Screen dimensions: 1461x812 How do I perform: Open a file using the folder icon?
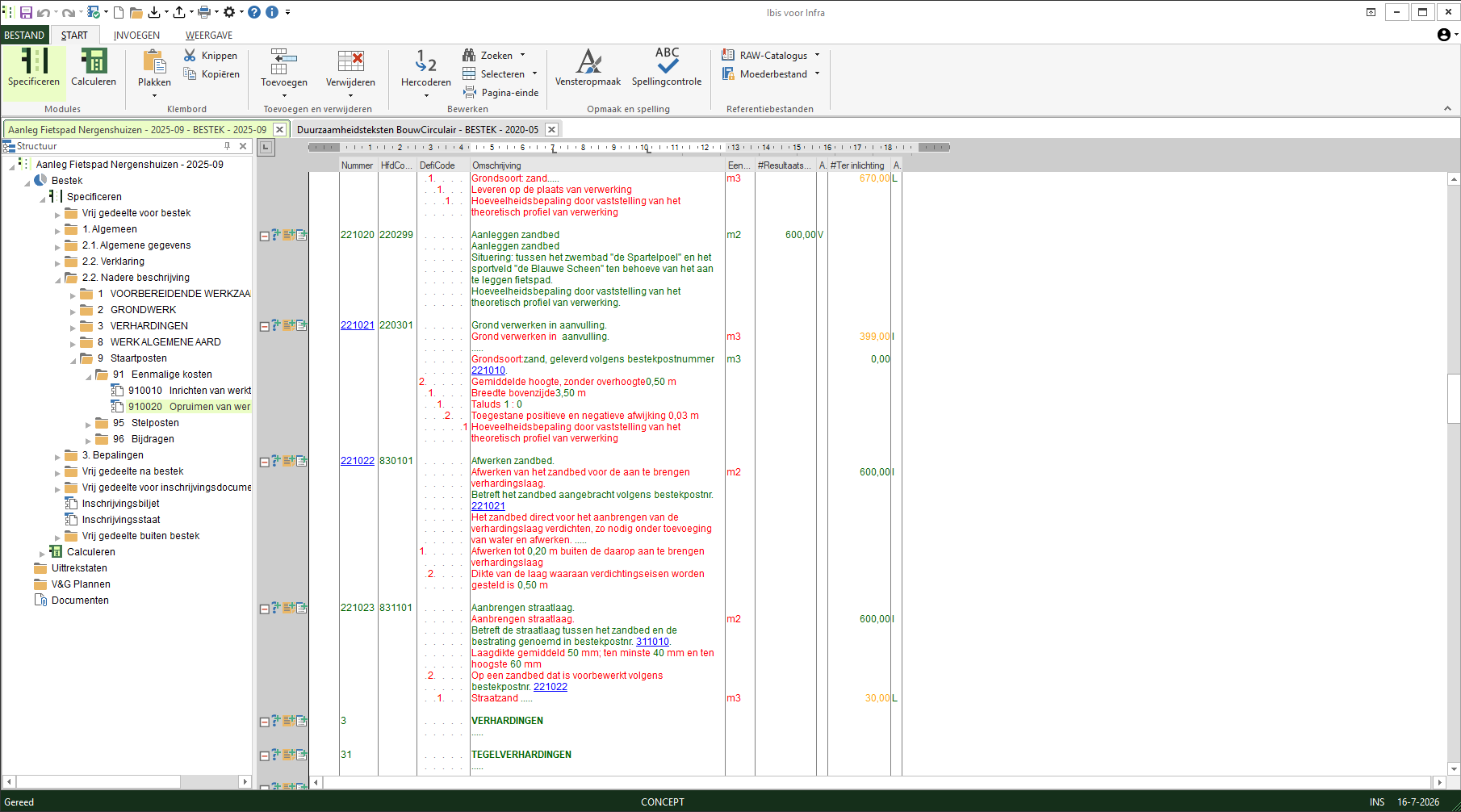click(x=136, y=12)
